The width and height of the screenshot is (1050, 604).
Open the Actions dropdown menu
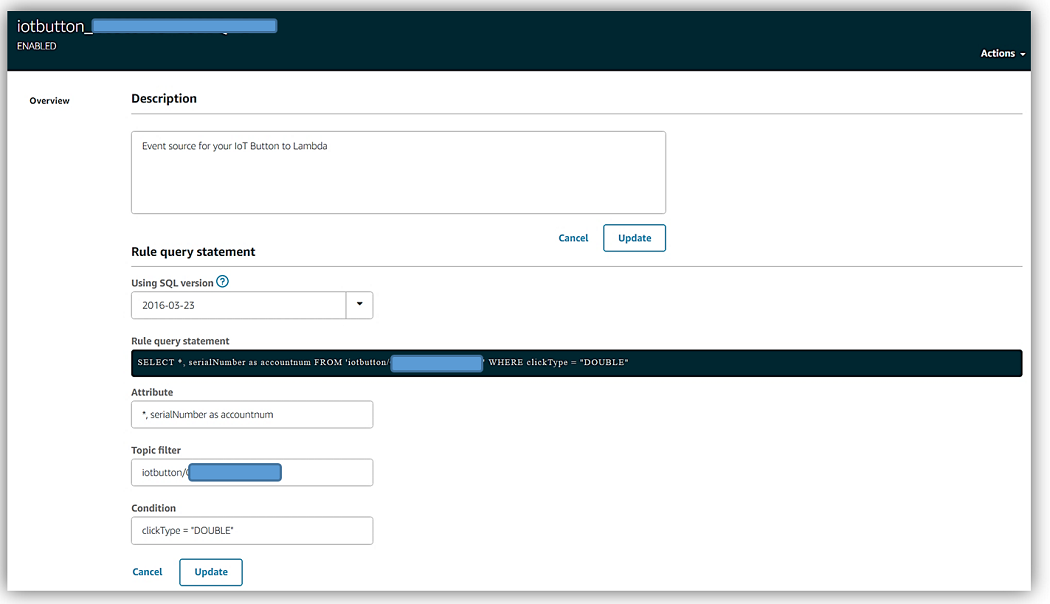(1002, 54)
